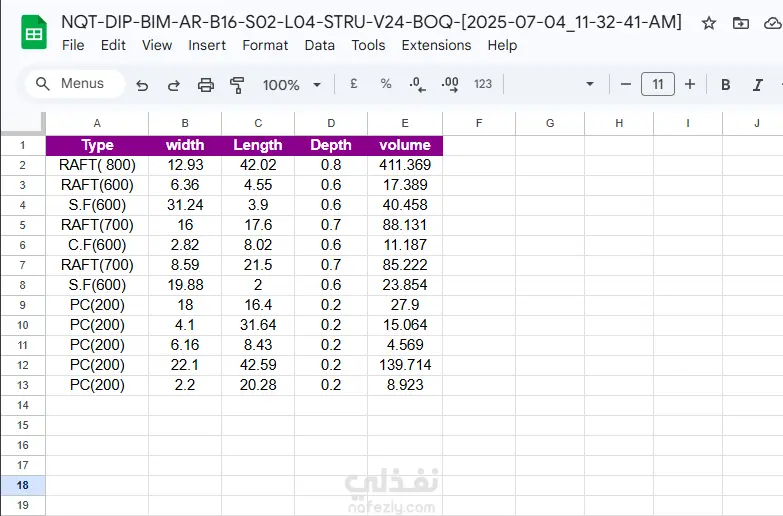Click the volume header cell
Screen dimensions: 783x516
(x=405, y=145)
